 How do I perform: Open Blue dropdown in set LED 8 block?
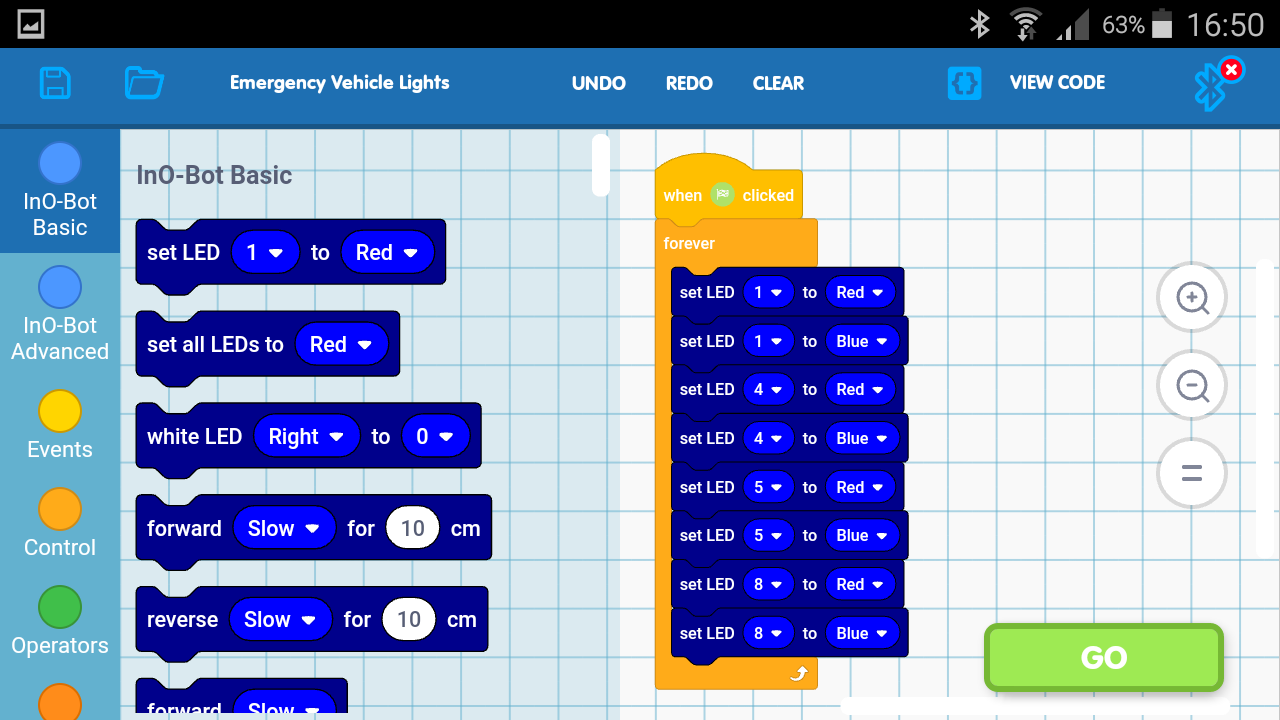(x=862, y=634)
